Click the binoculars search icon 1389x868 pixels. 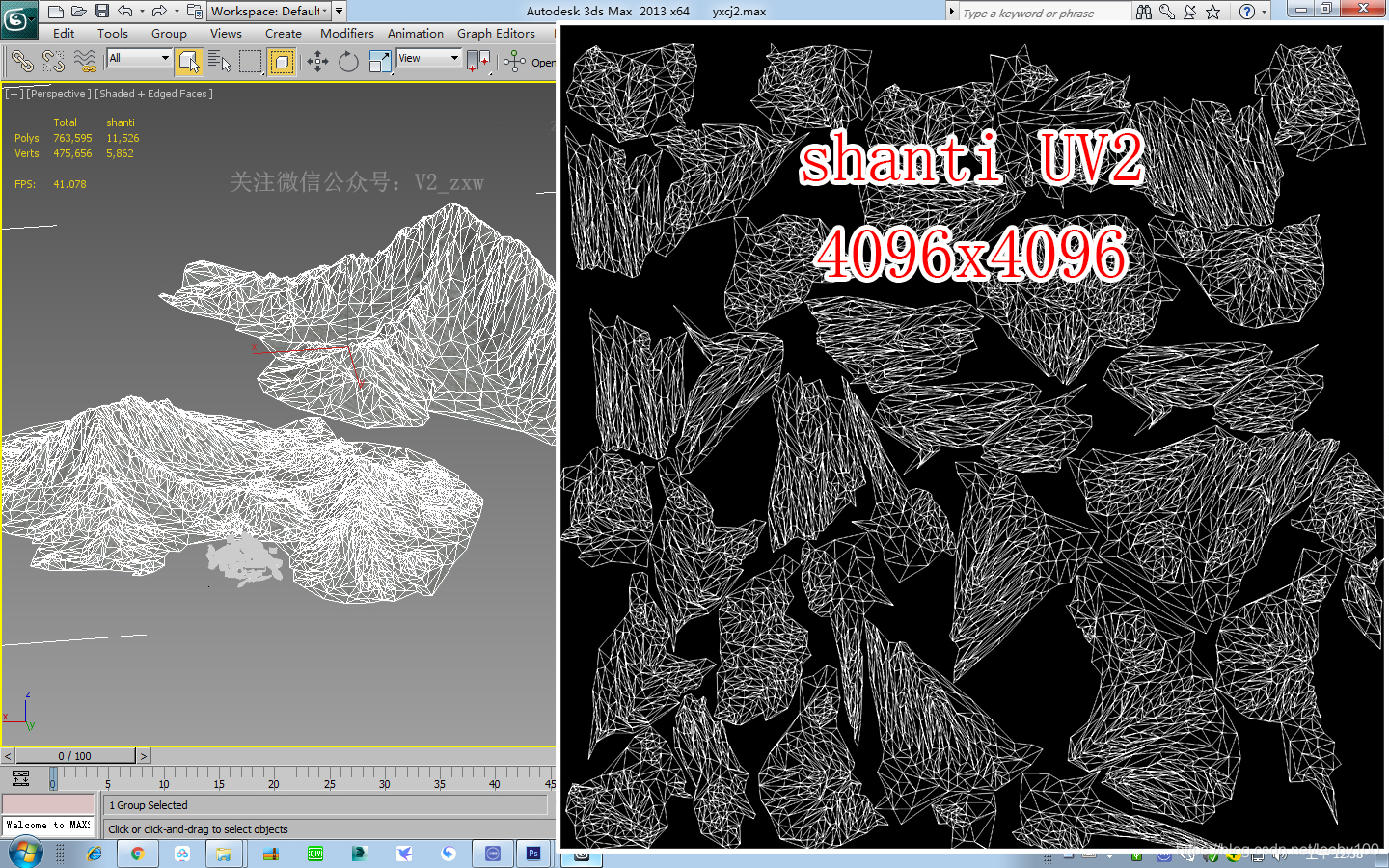[1144, 12]
